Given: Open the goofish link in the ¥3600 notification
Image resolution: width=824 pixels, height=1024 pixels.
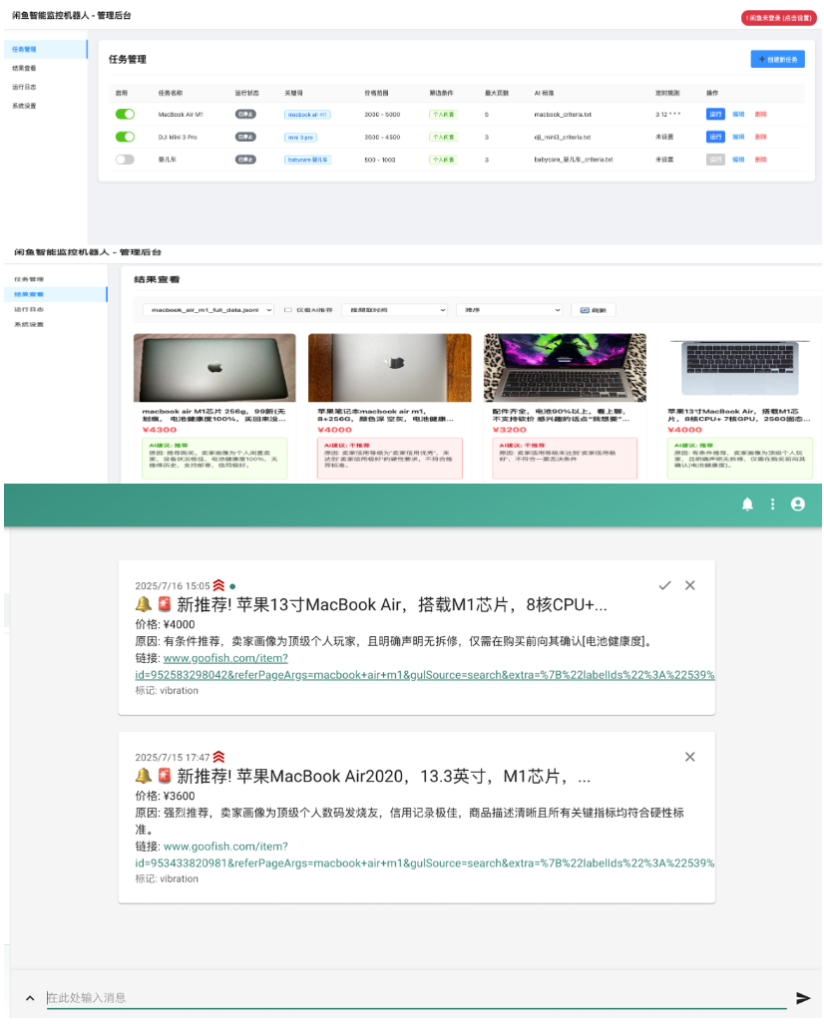Looking at the screenshot, I should (x=225, y=847).
